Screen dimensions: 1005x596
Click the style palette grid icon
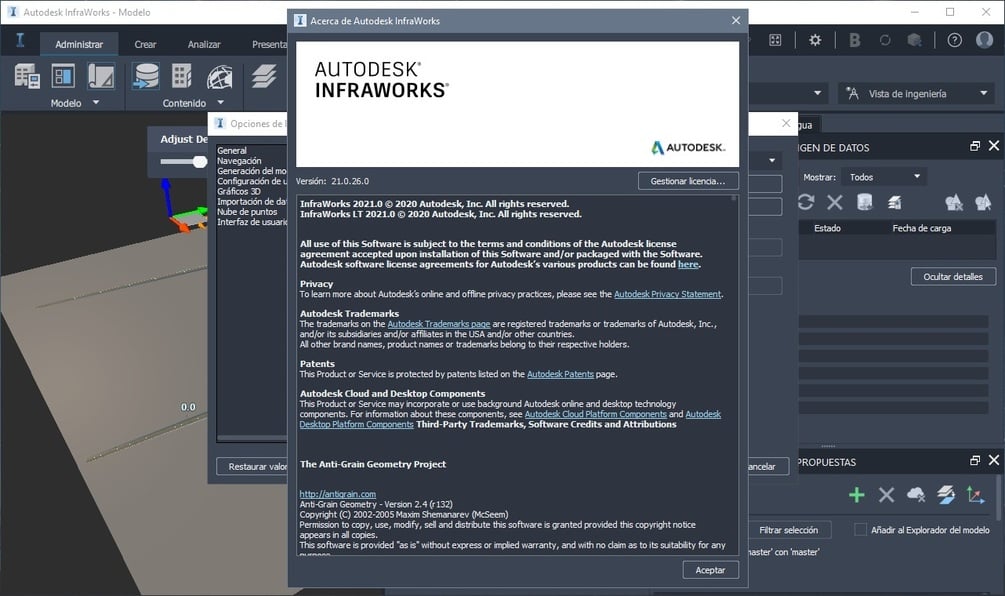[182, 76]
